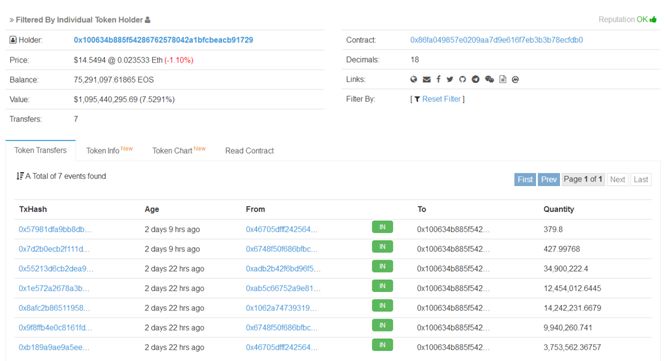Click the person icon after 'Token Holder'

(148, 20)
